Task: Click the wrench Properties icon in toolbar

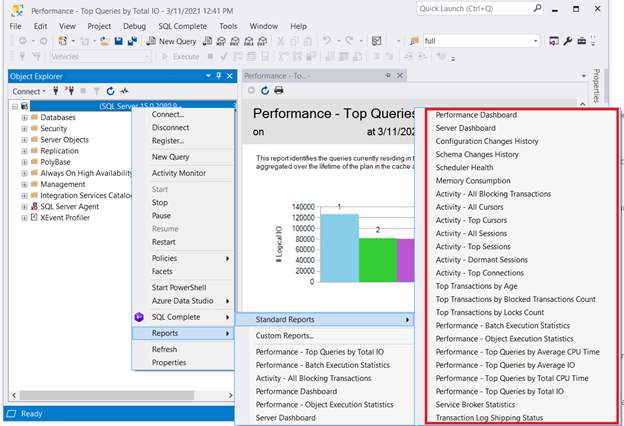Action: click(568, 41)
